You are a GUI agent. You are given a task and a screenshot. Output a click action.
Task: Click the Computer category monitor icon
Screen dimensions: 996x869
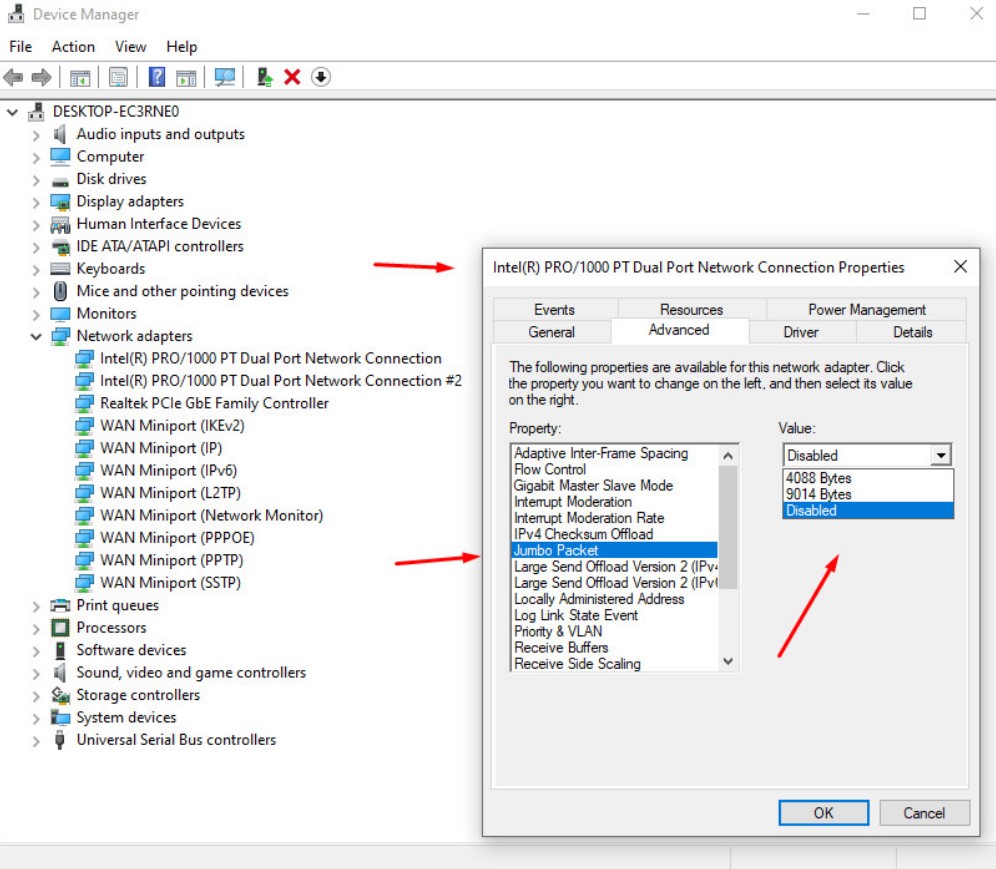[60, 156]
